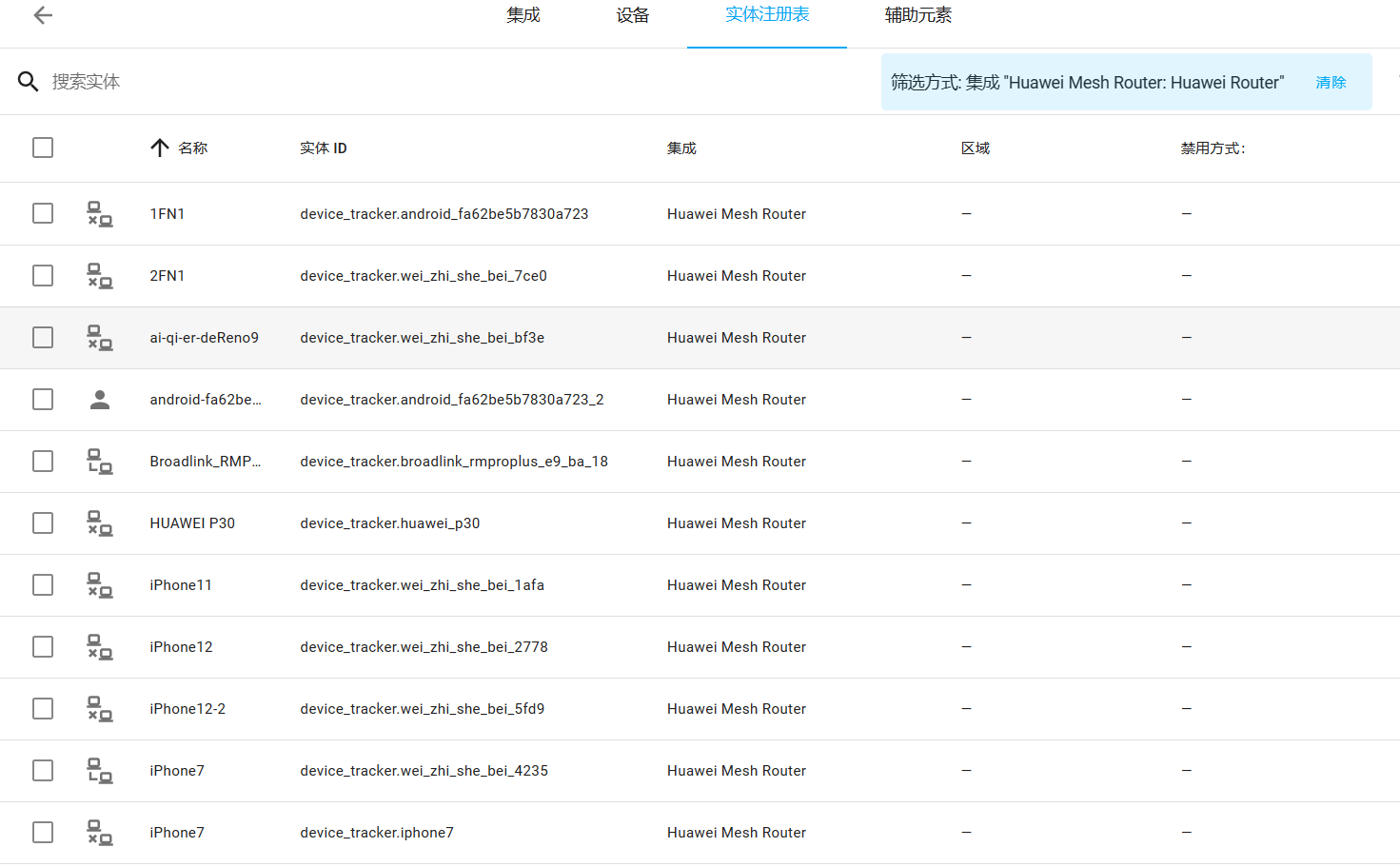Viewport: 1400px width, 867px height.
Task: Select the ai-qi-er-deReno9 row checkbox
Action: (x=43, y=337)
